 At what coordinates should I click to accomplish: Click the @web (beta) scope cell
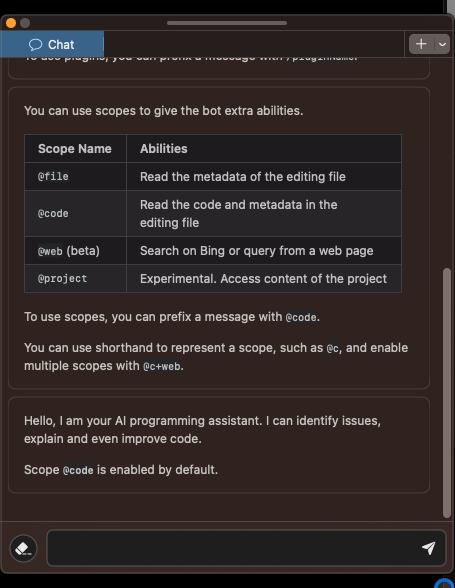tap(75, 250)
